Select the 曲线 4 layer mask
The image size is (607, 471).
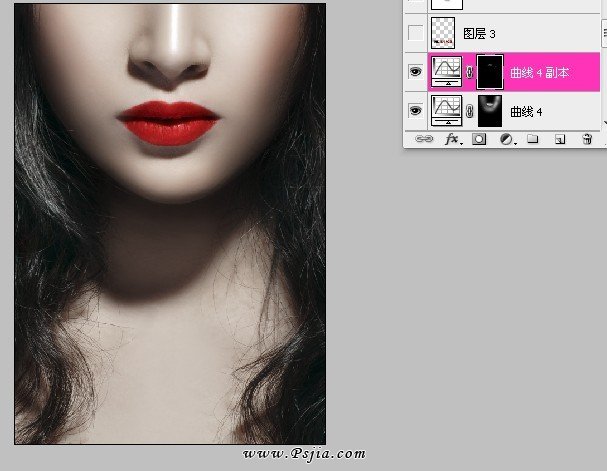(490, 111)
